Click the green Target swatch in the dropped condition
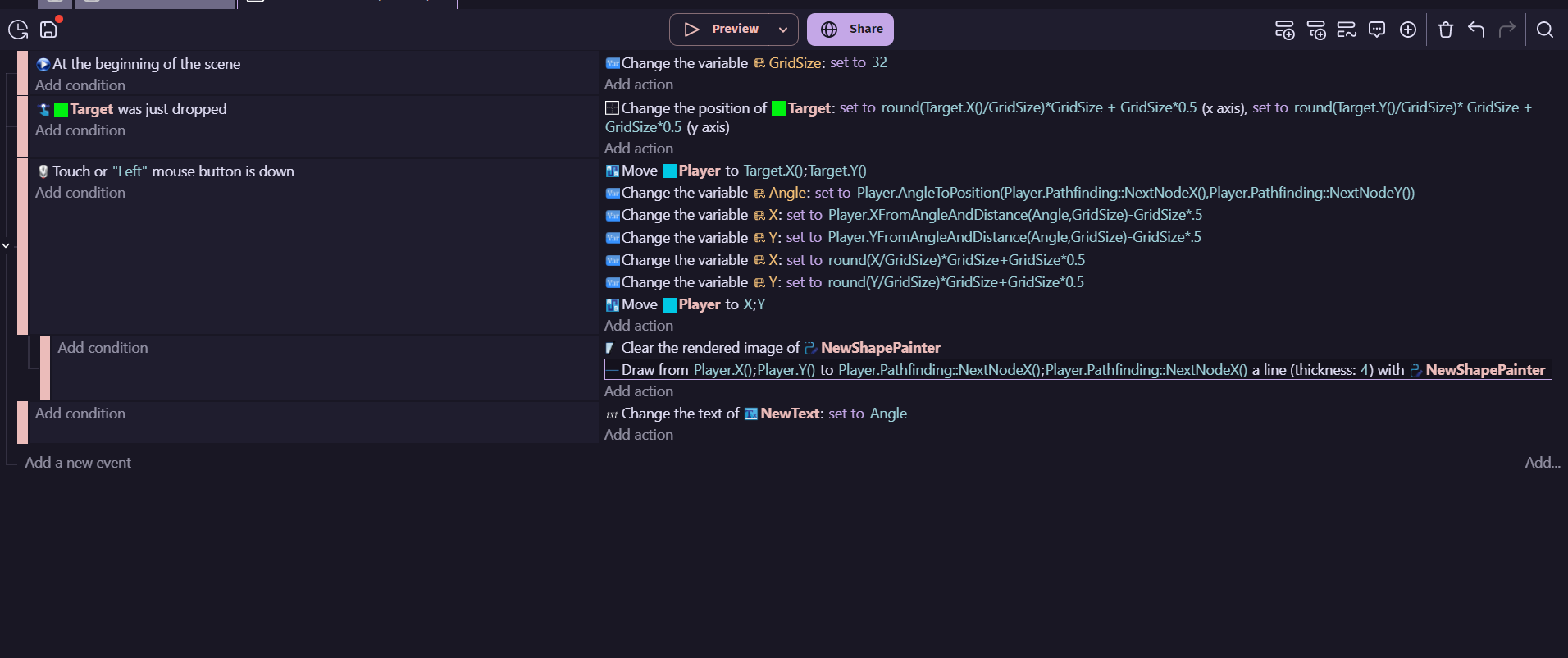 [61, 109]
